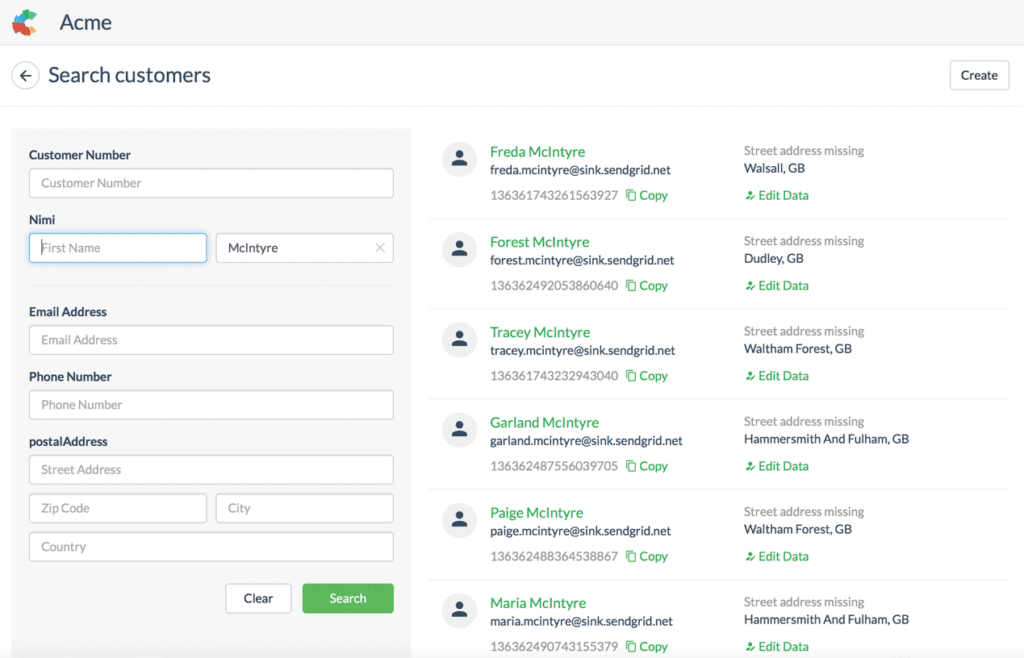Click the last name field containing McIntyre
The height and width of the screenshot is (658, 1024).
(304, 248)
